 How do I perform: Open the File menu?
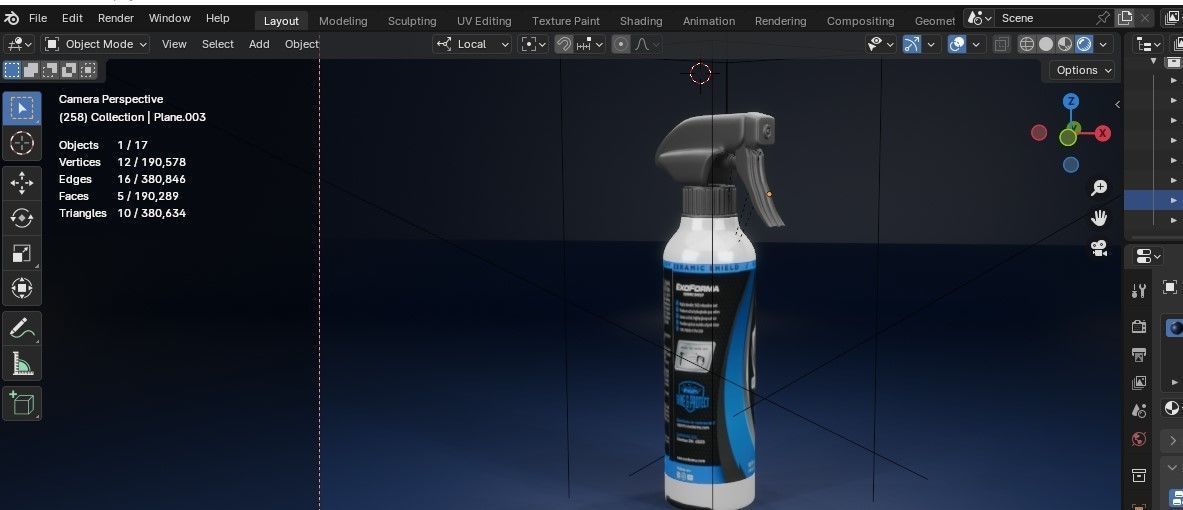tap(38, 18)
